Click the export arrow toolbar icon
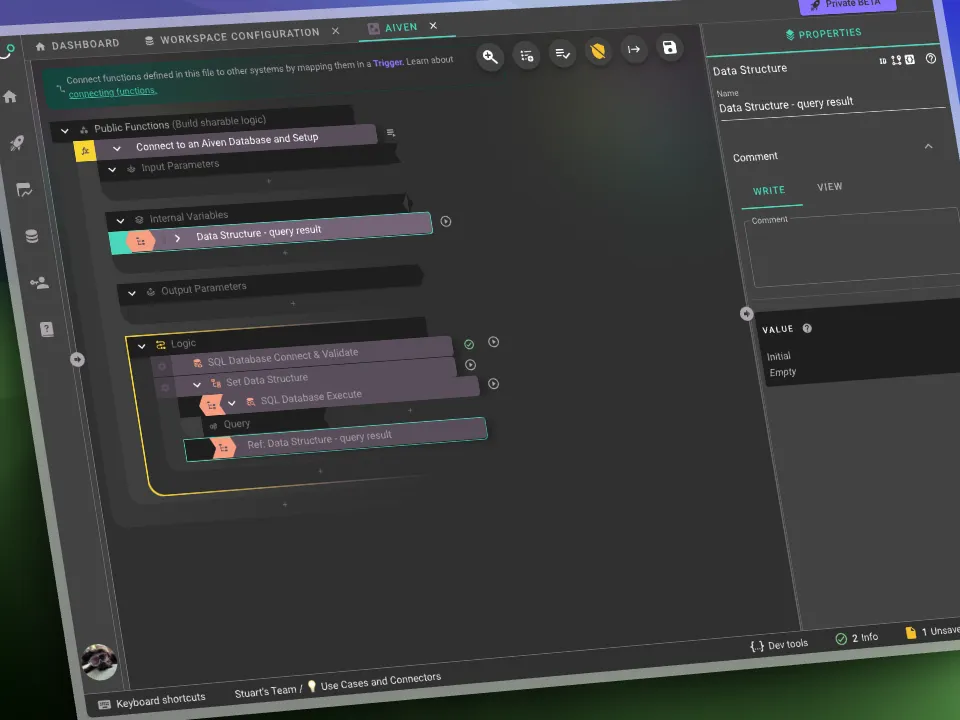Screen dimensions: 960x720 [x=633, y=49]
